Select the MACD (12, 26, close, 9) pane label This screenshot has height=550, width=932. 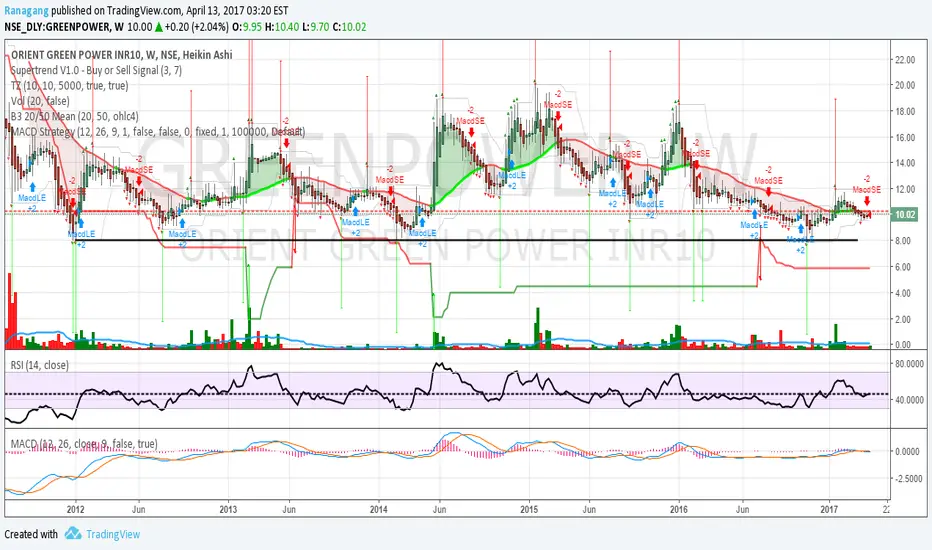coord(84,444)
